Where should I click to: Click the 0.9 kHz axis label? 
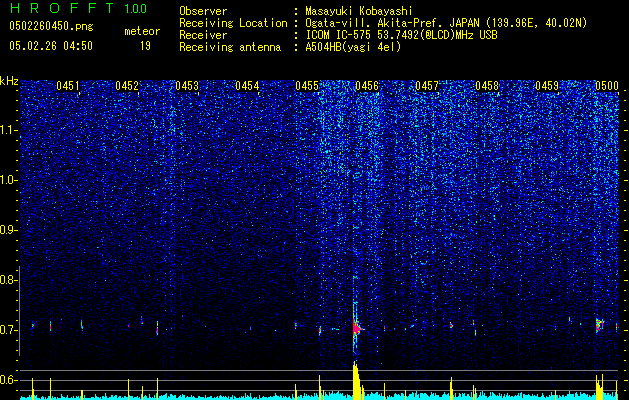coord(7,230)
